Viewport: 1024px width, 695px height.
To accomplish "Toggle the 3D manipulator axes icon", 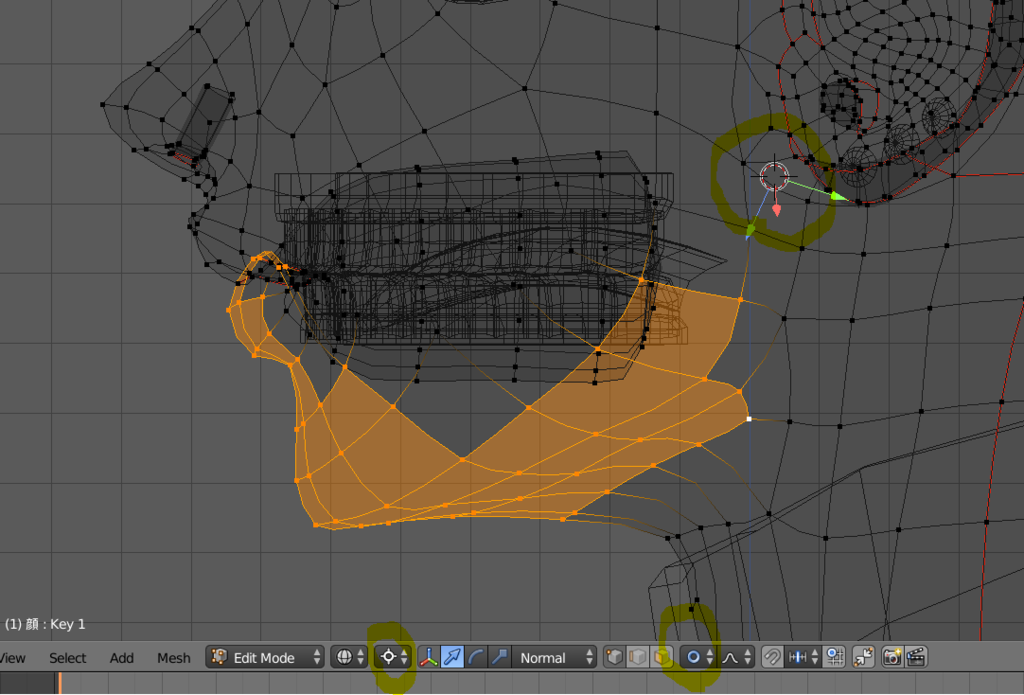I will (428, 657).
